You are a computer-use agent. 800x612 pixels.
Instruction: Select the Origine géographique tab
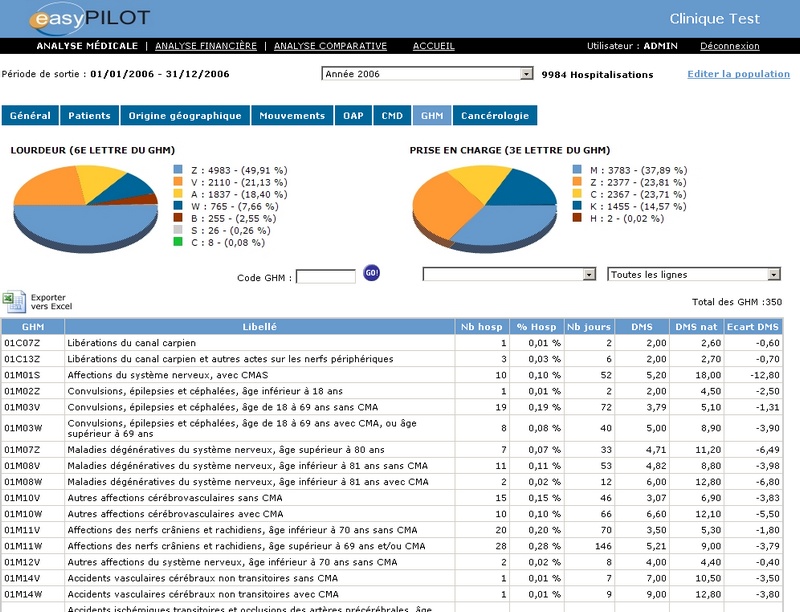click(185, 115)
